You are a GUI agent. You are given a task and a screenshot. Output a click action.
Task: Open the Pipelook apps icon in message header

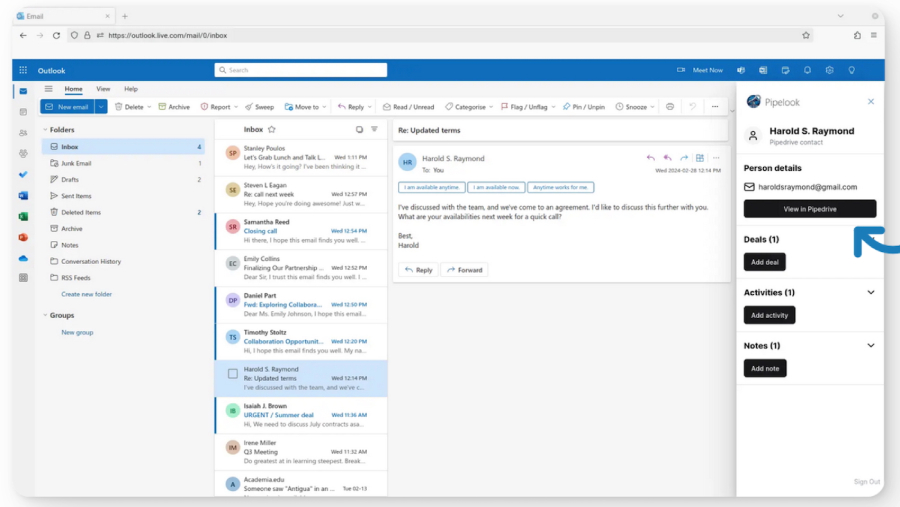(x=700, y=158)
